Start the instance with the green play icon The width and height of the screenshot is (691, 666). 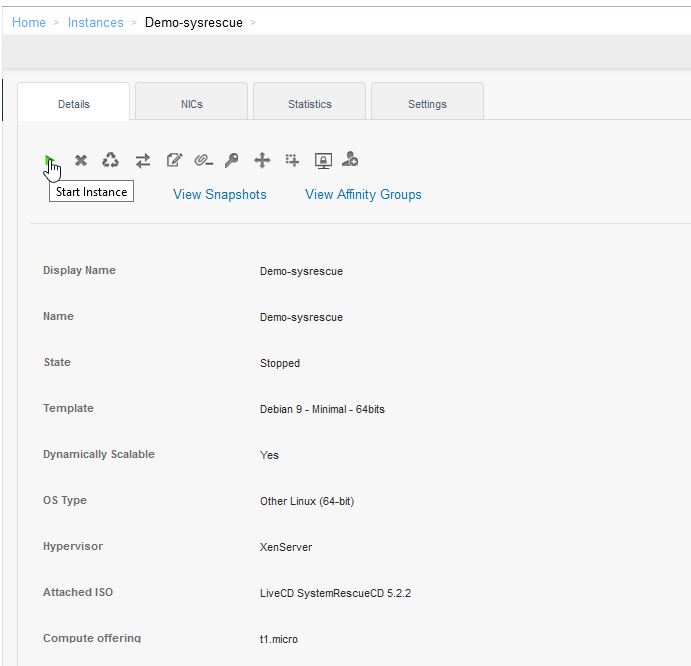49,160
